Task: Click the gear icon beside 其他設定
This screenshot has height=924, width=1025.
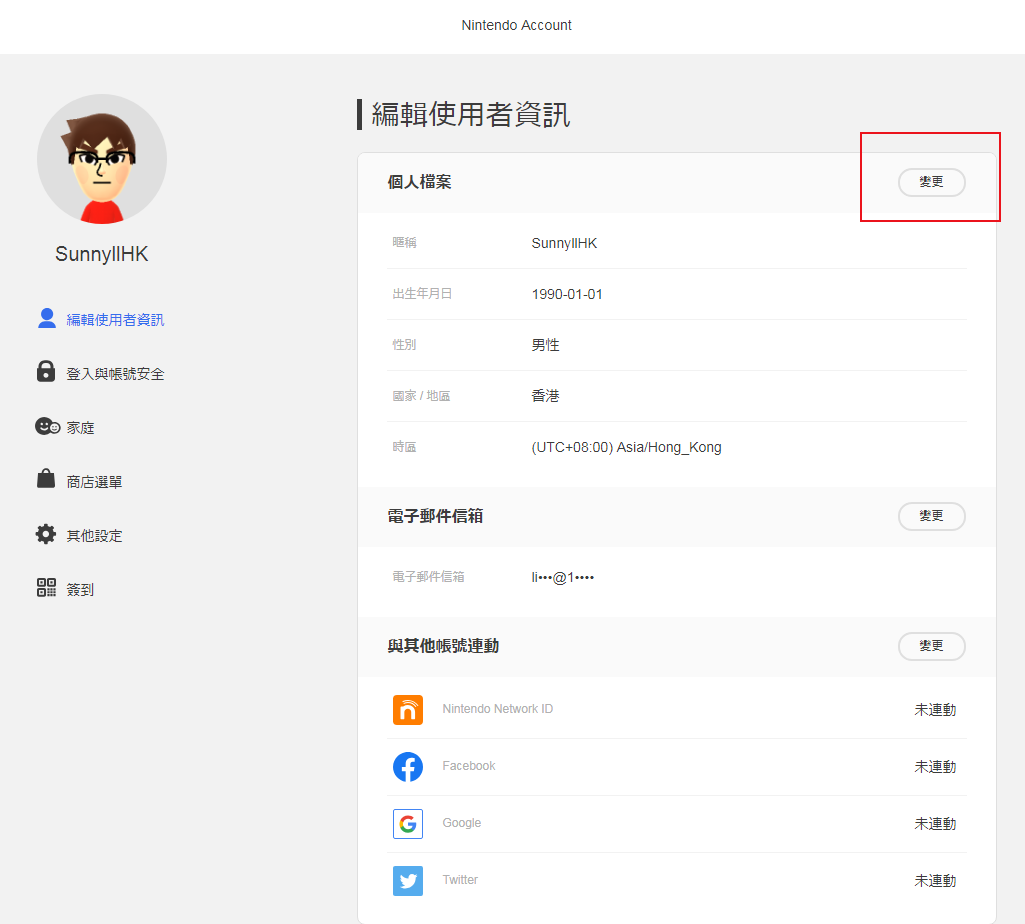Action: (46, 534)
